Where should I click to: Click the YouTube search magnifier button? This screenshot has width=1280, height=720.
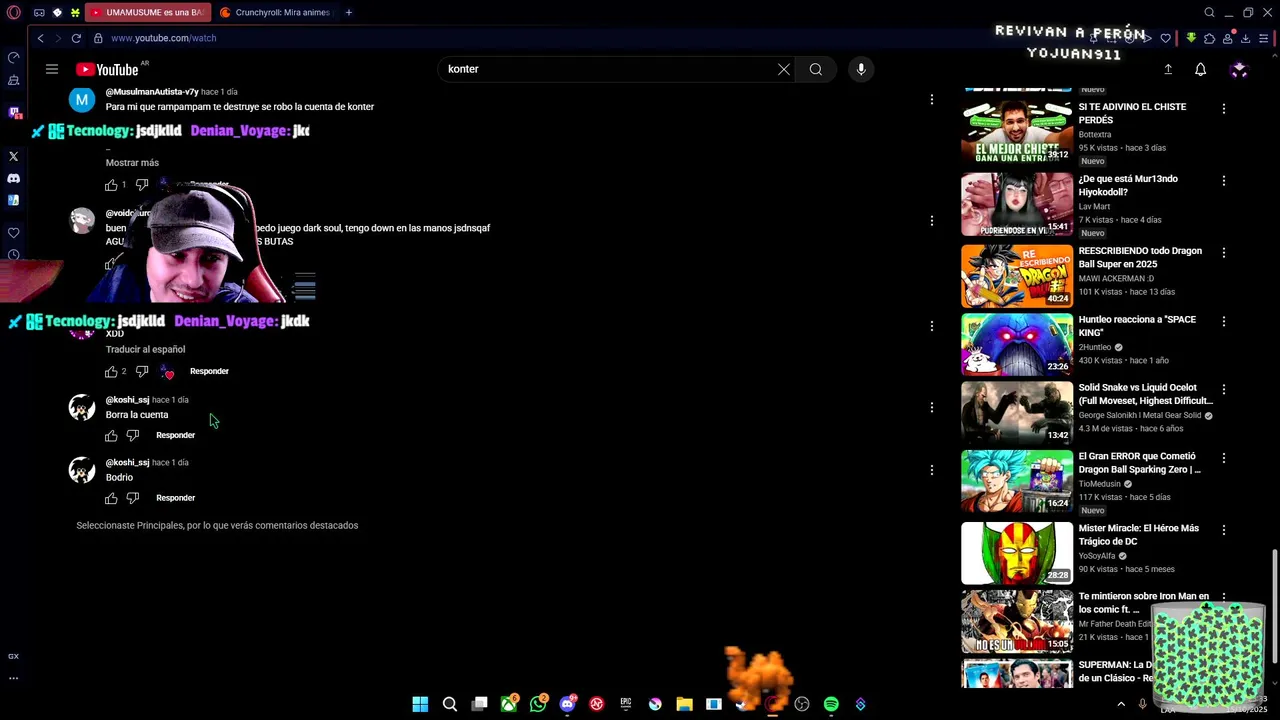click(816, 69)
